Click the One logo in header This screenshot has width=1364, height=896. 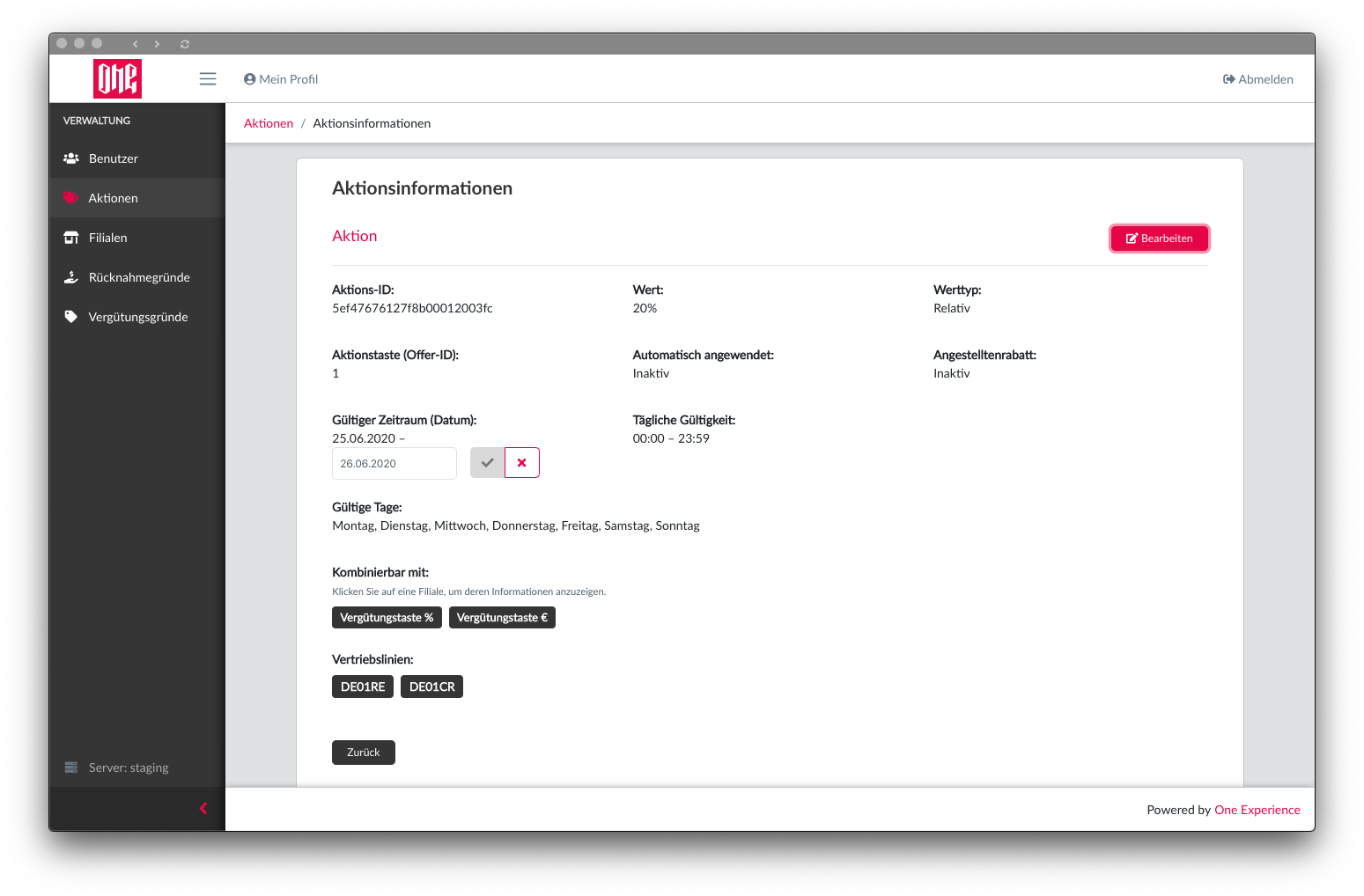point(117,78)
